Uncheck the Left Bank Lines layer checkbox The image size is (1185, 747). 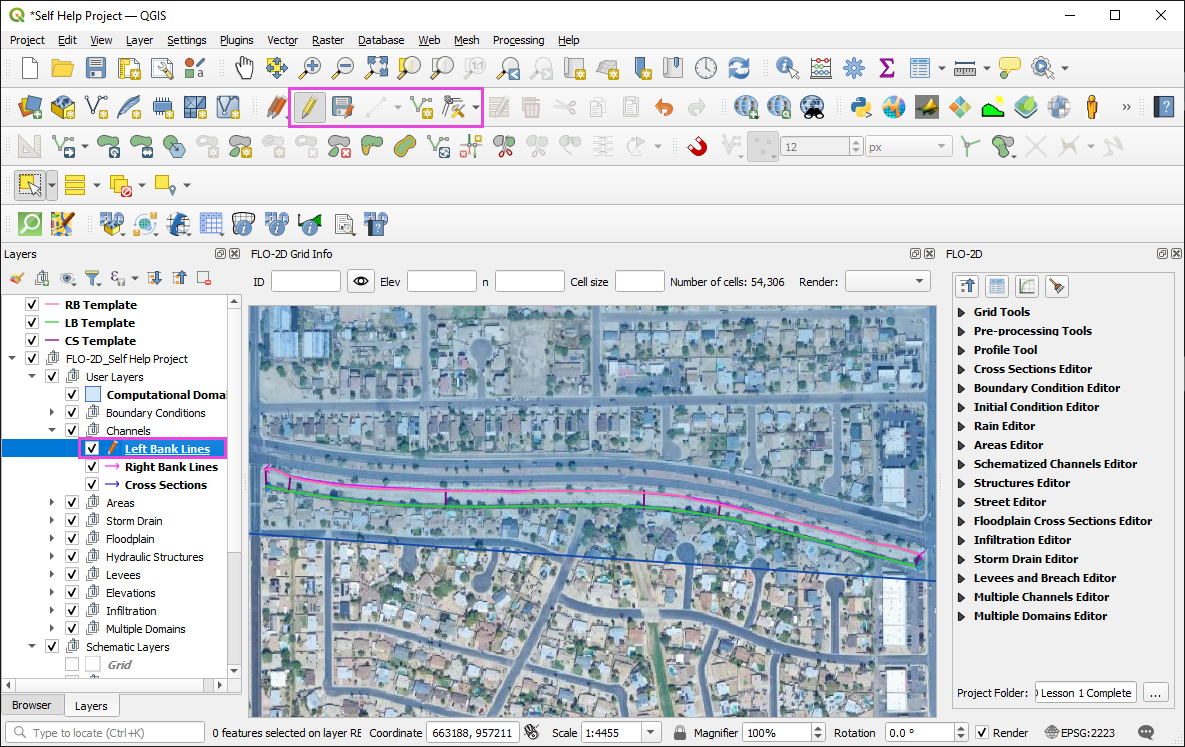(92, 449)
